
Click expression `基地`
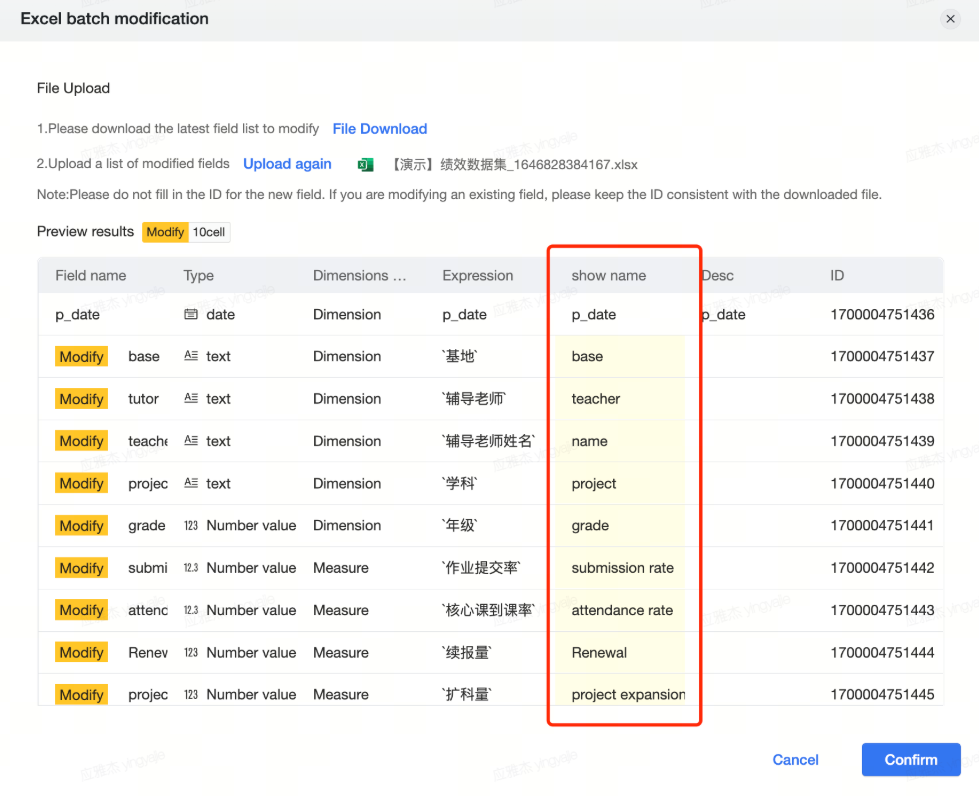pyautogui.click(x=460, y=356)
